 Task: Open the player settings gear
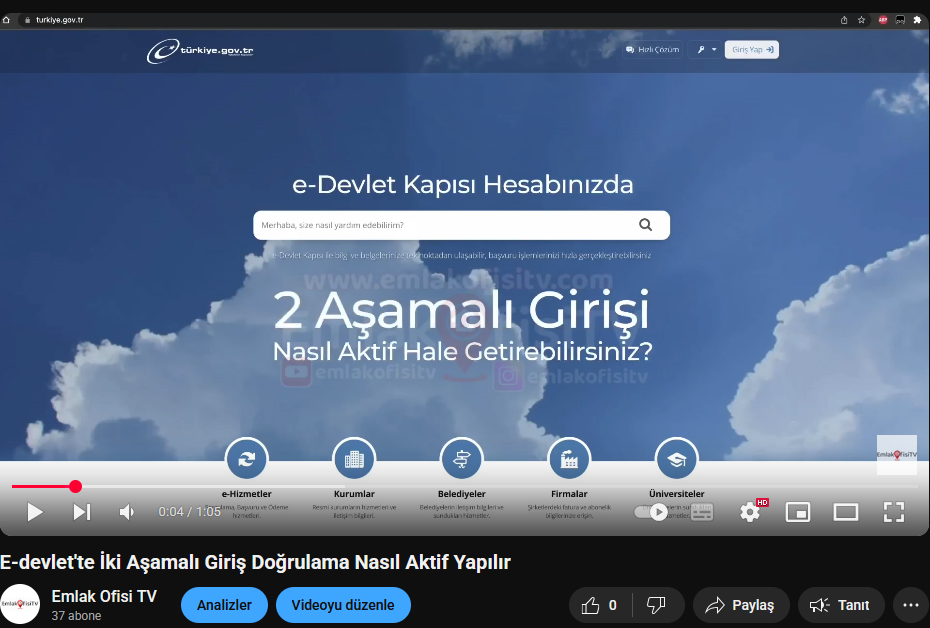click(x=750, y=512)
